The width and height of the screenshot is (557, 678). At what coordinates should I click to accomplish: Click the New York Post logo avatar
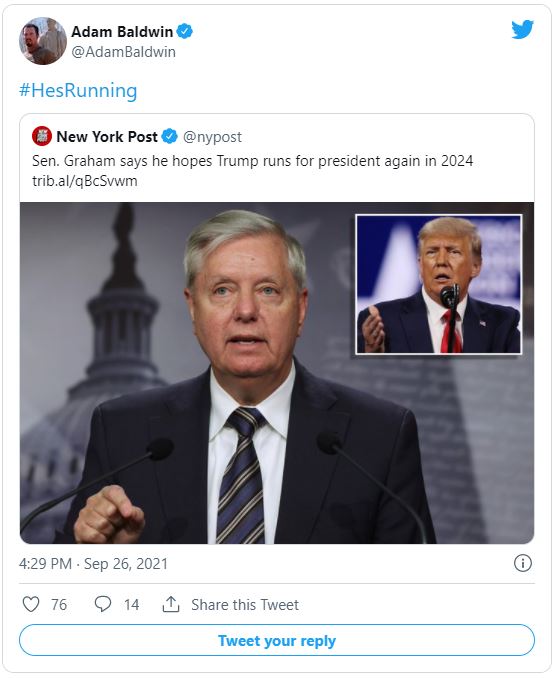tap(42, 137)
